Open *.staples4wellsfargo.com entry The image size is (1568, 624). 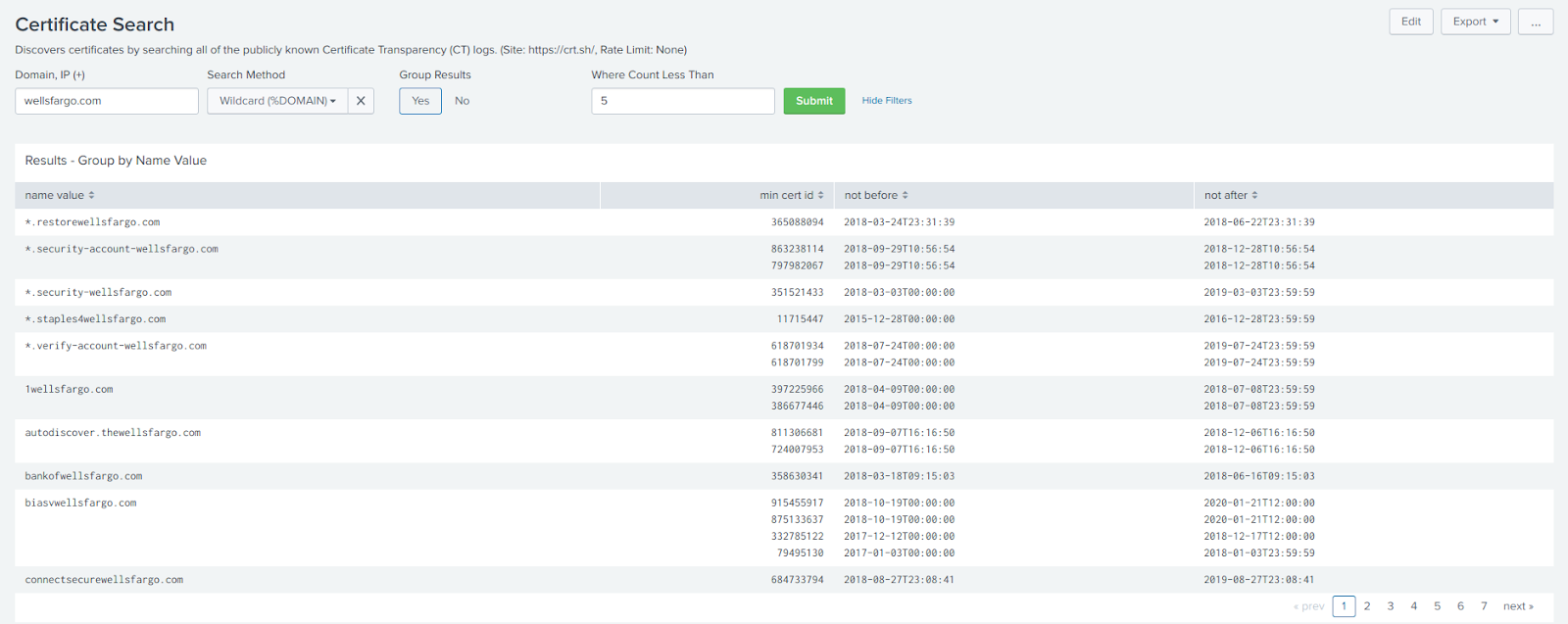tap(95, 319)
